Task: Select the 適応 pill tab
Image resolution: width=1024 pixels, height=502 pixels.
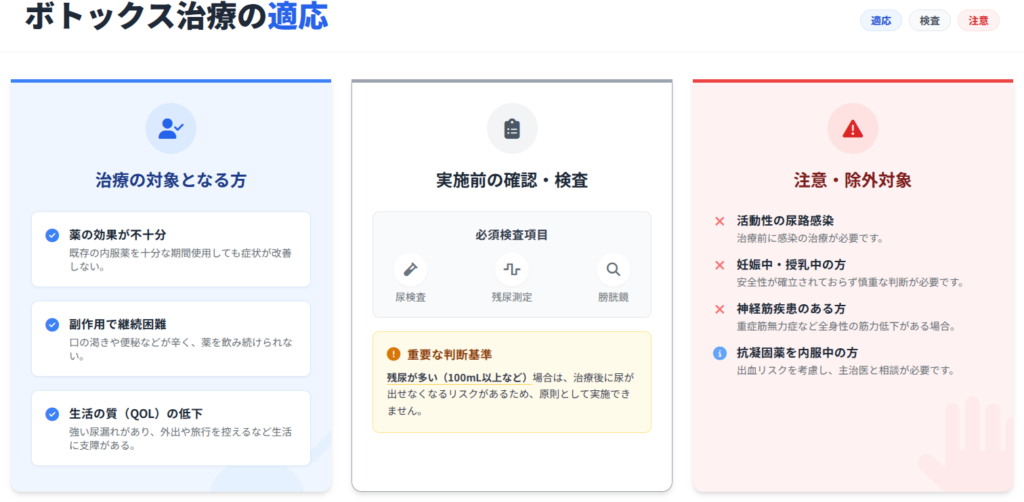Action: (881, 20)
